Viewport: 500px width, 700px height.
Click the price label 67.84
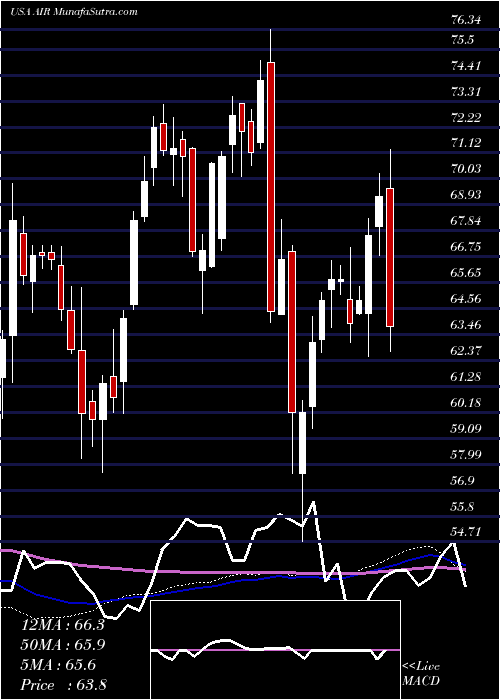click(x=468, y=221)
